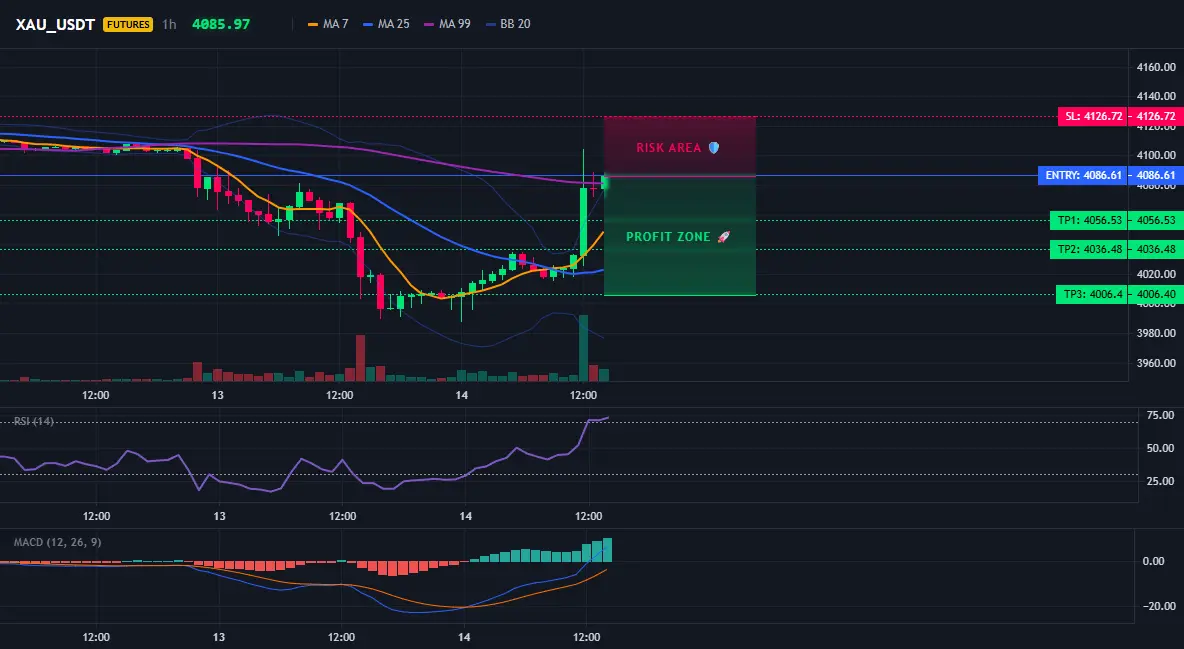1184x649 pixels.
Task: Click the tallest green volume bar
Action: click(x=583, y=348)
